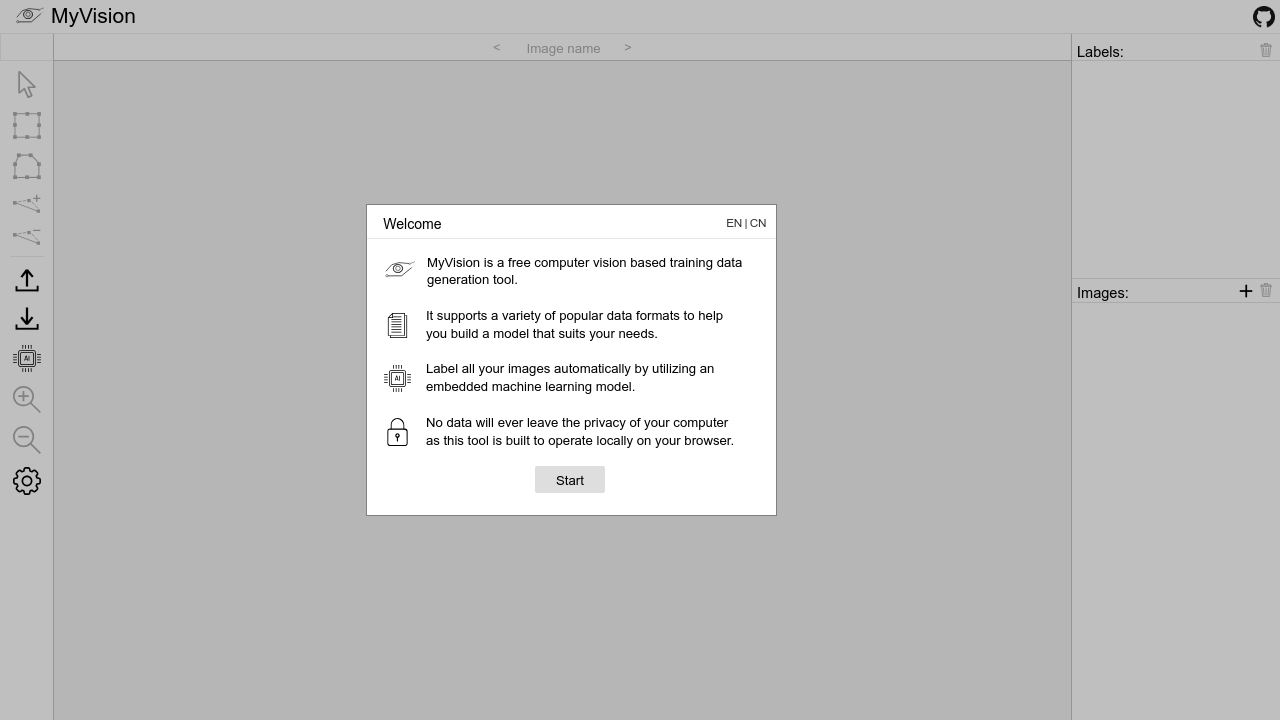Switch language to CN

pos(758,222)
